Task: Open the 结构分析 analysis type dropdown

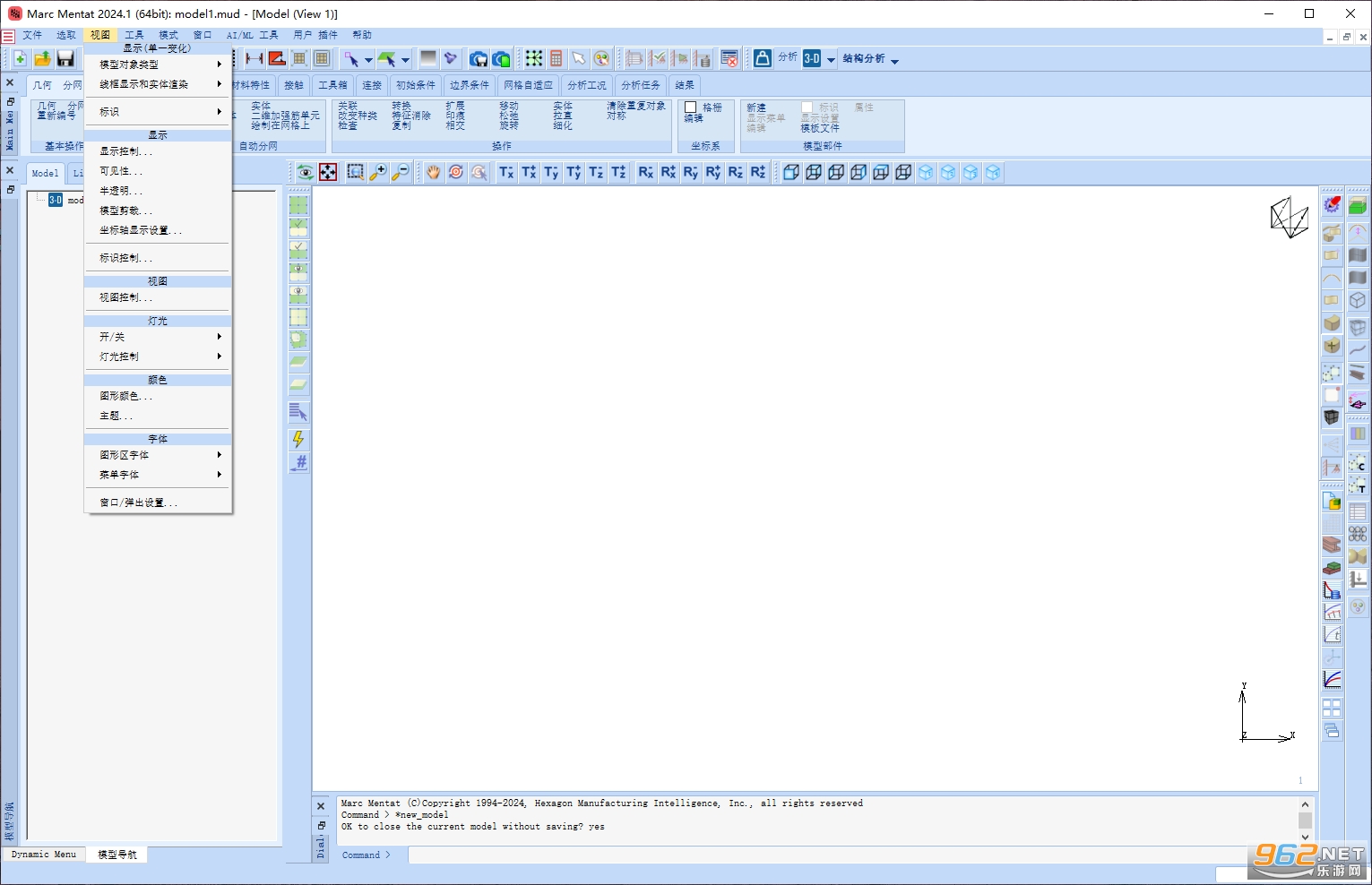Action: pos(870,59)
